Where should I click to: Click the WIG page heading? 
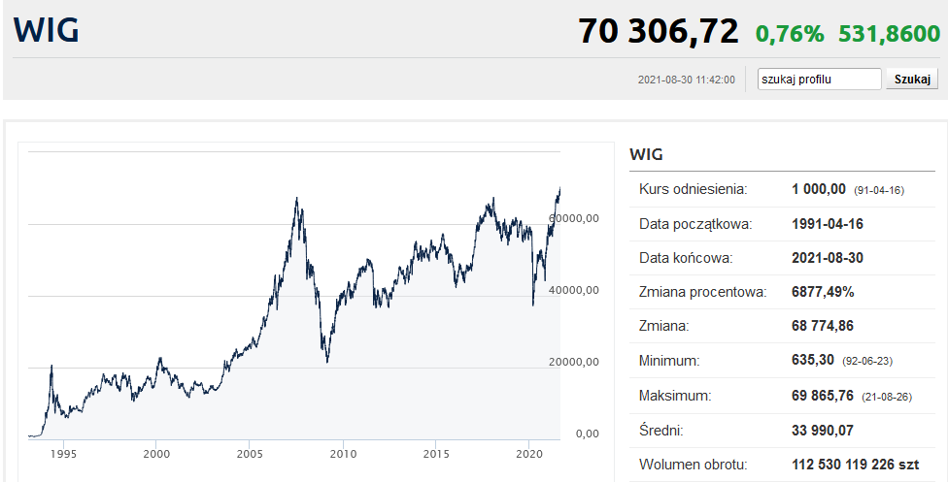click(46, 30)
